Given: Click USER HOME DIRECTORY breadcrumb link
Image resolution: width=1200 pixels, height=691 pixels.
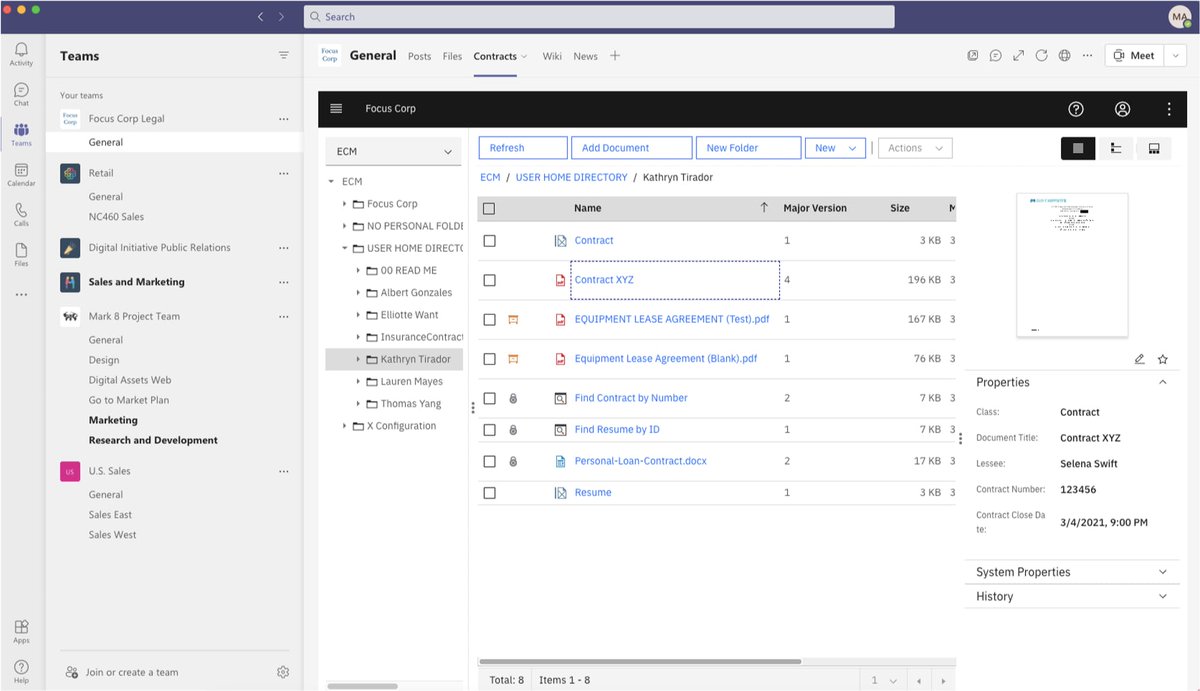Looking at the screenshot, I should point(572,177).
